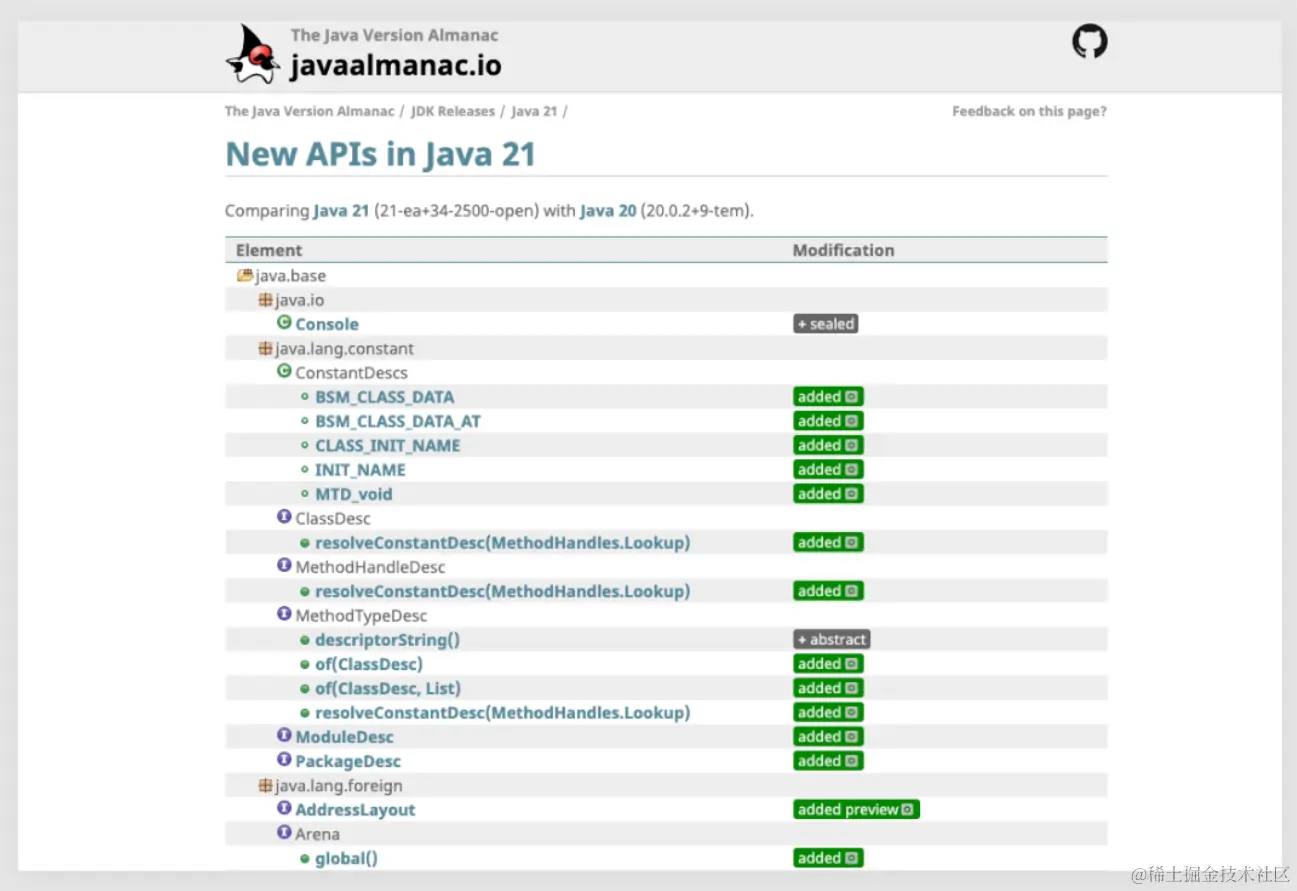Viewport: 1297px width, 891px height.
Task: Click the Element column header
Action: coord(269,250)
